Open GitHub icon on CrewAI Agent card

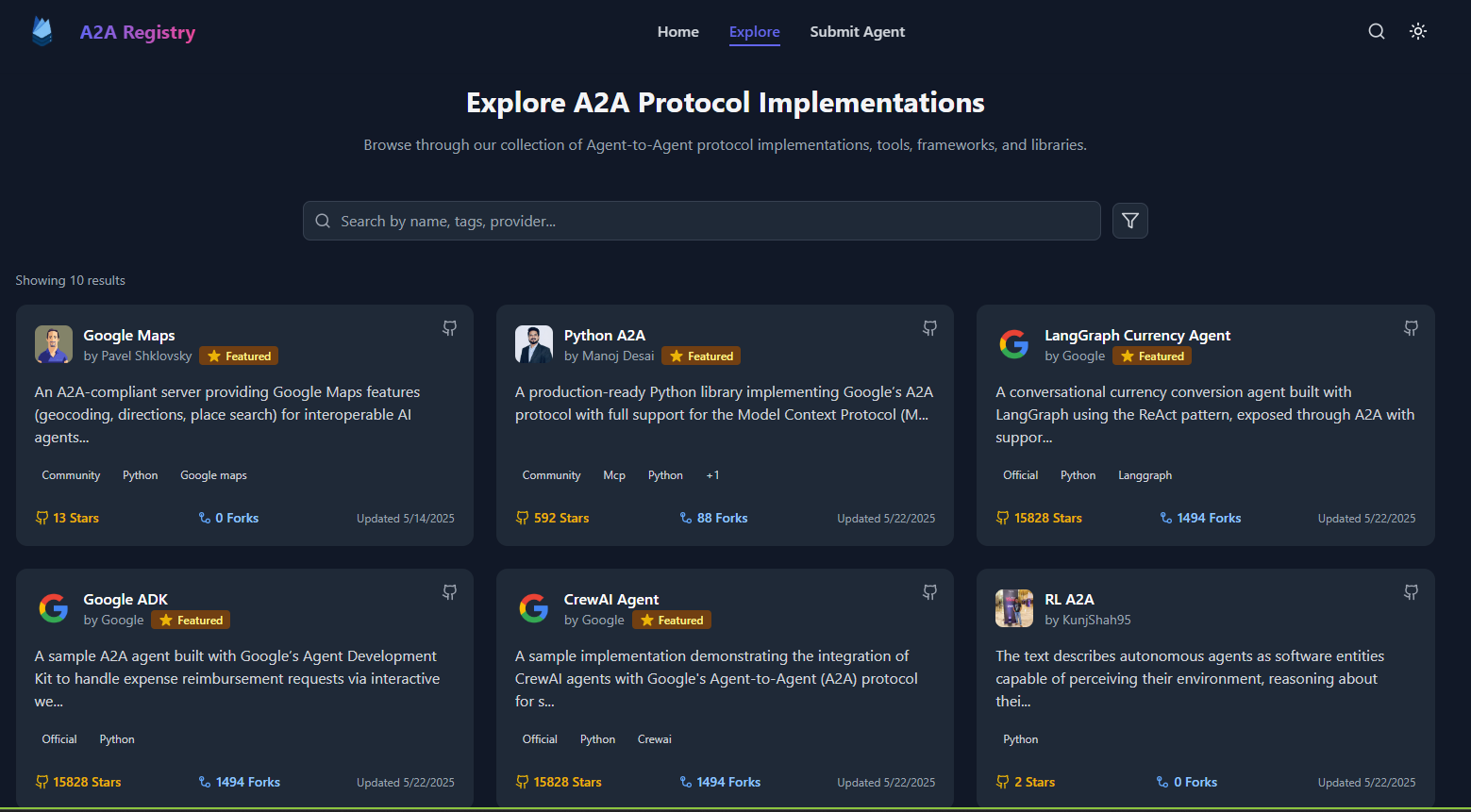click(x=930, y=592)
